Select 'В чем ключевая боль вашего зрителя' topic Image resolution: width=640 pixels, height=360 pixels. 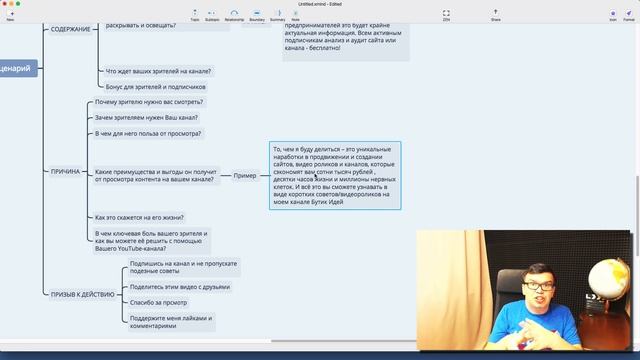pyautogui.click(x=151, y=241)
